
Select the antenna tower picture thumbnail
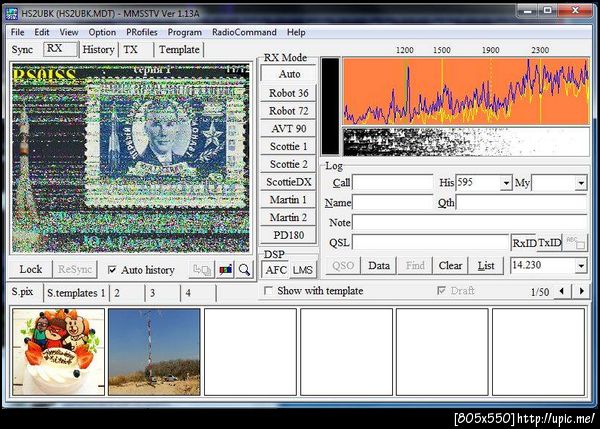[154, 352]
